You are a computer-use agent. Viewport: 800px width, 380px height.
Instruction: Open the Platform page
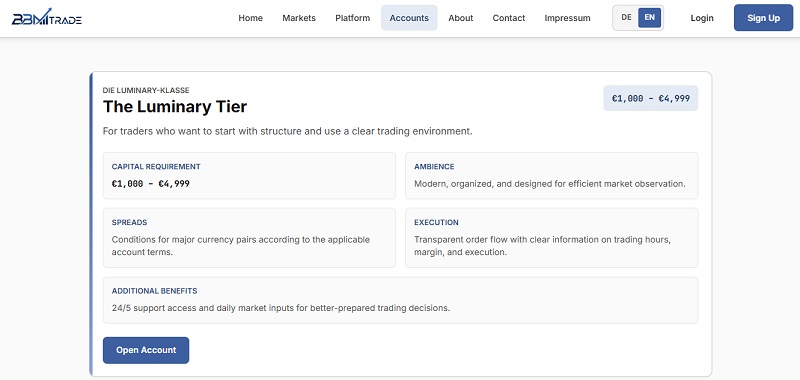(353, 18)
